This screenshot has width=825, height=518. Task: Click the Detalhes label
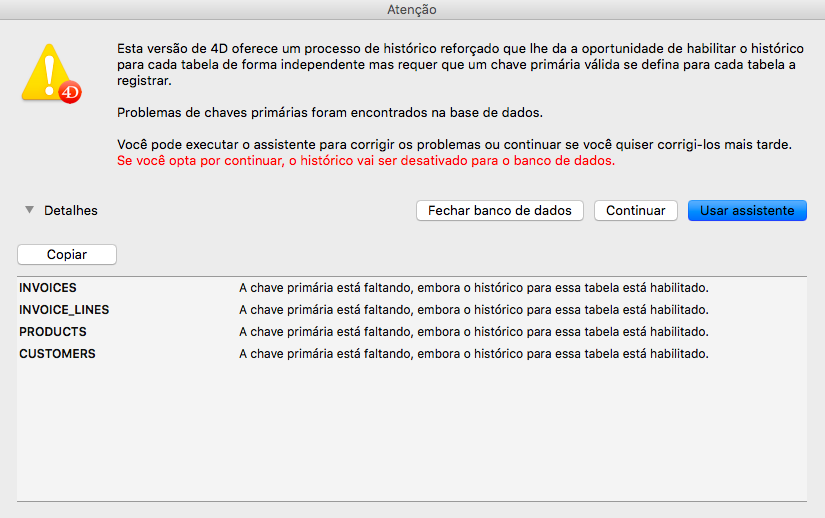71,210
